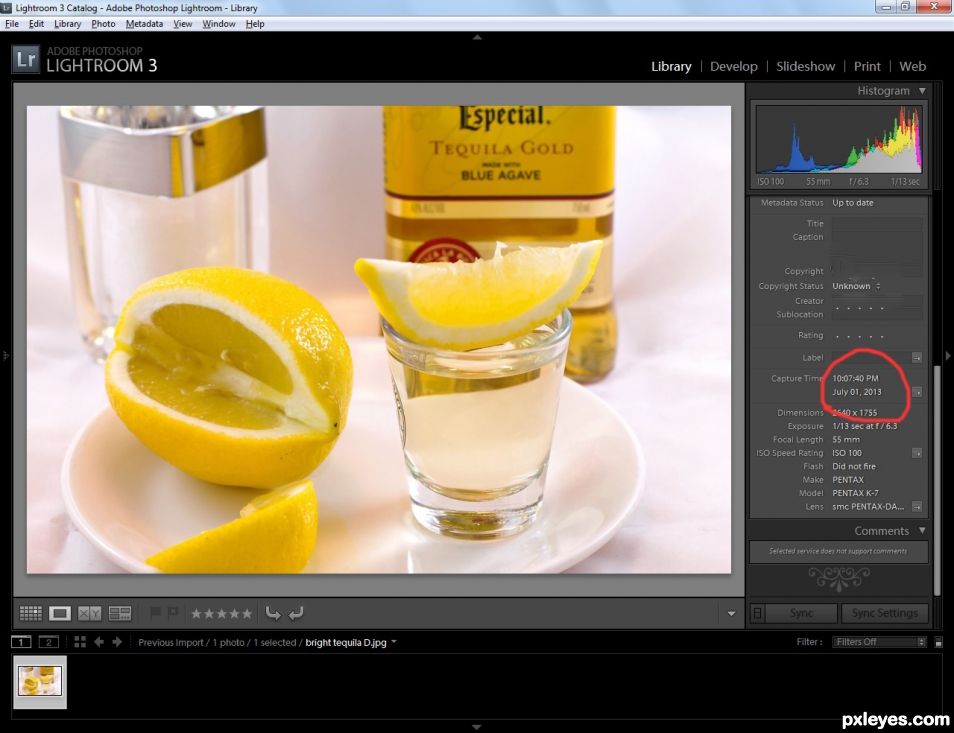Open the Help menu

tap(255, 24)
